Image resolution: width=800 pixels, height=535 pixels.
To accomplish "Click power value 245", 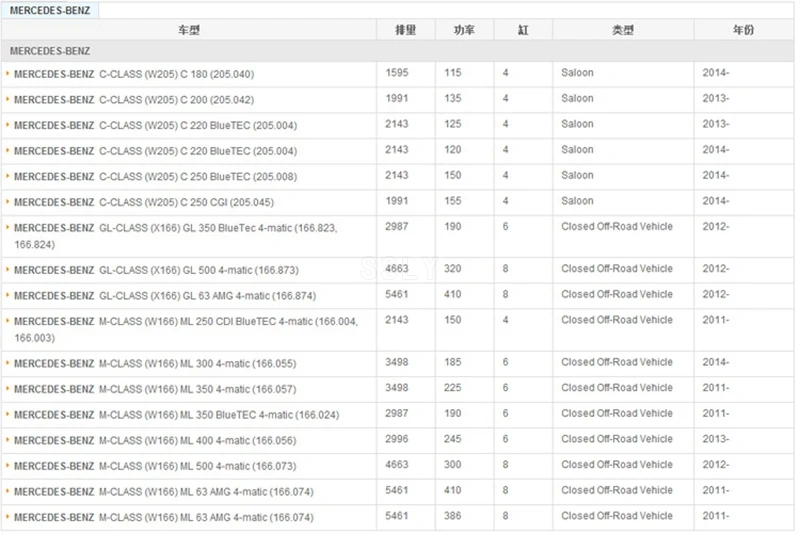I will click(453, 439).
